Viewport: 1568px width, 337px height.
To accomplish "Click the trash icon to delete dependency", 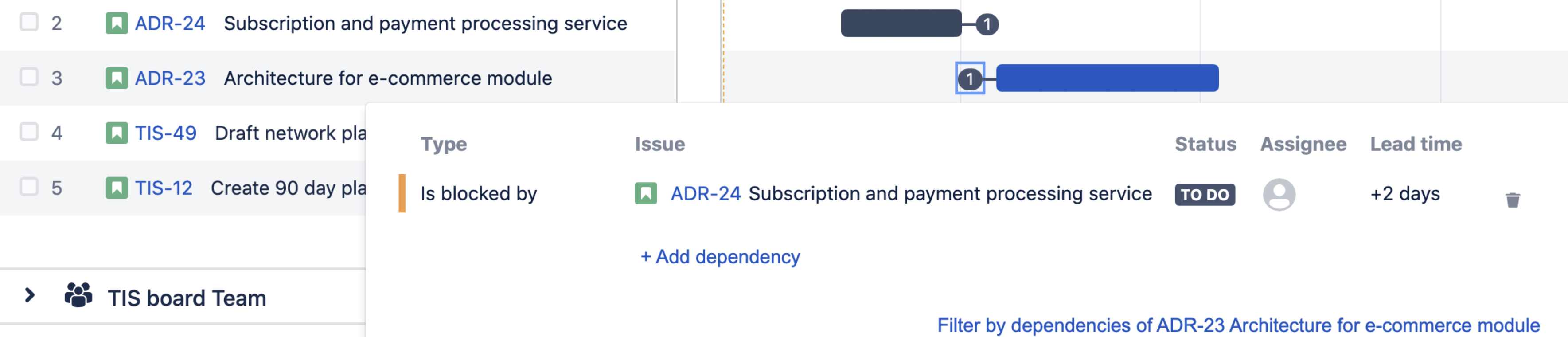I will 1512,200.
